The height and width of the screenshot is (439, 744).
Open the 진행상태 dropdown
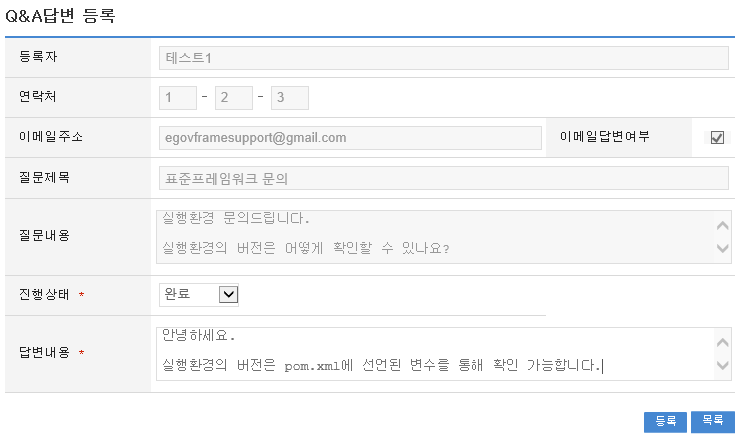click(199, 294)
